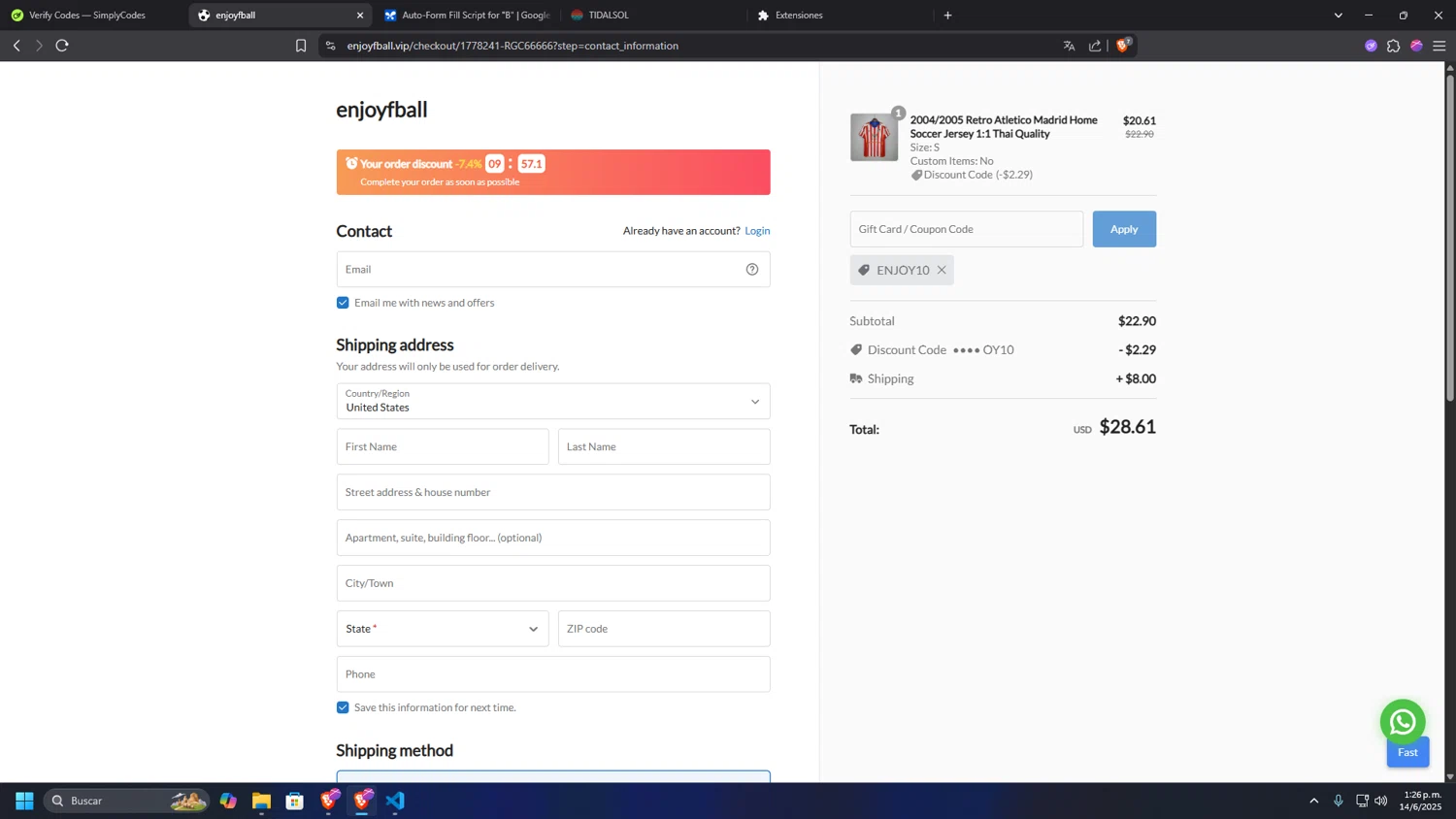
Task: Open File Explorer from the taskbar
Action: tap(261, 801)
